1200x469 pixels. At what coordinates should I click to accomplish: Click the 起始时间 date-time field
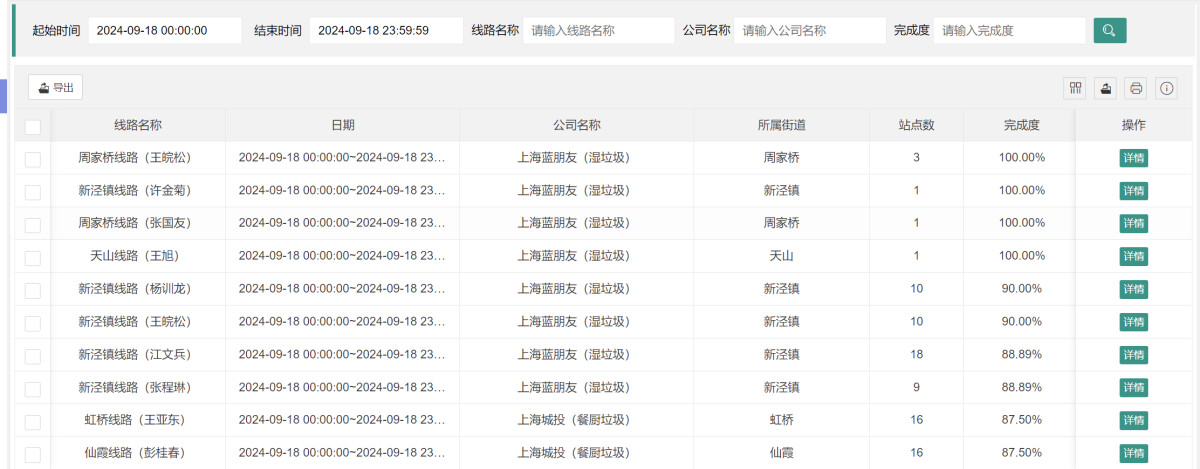tap(165, 30)
